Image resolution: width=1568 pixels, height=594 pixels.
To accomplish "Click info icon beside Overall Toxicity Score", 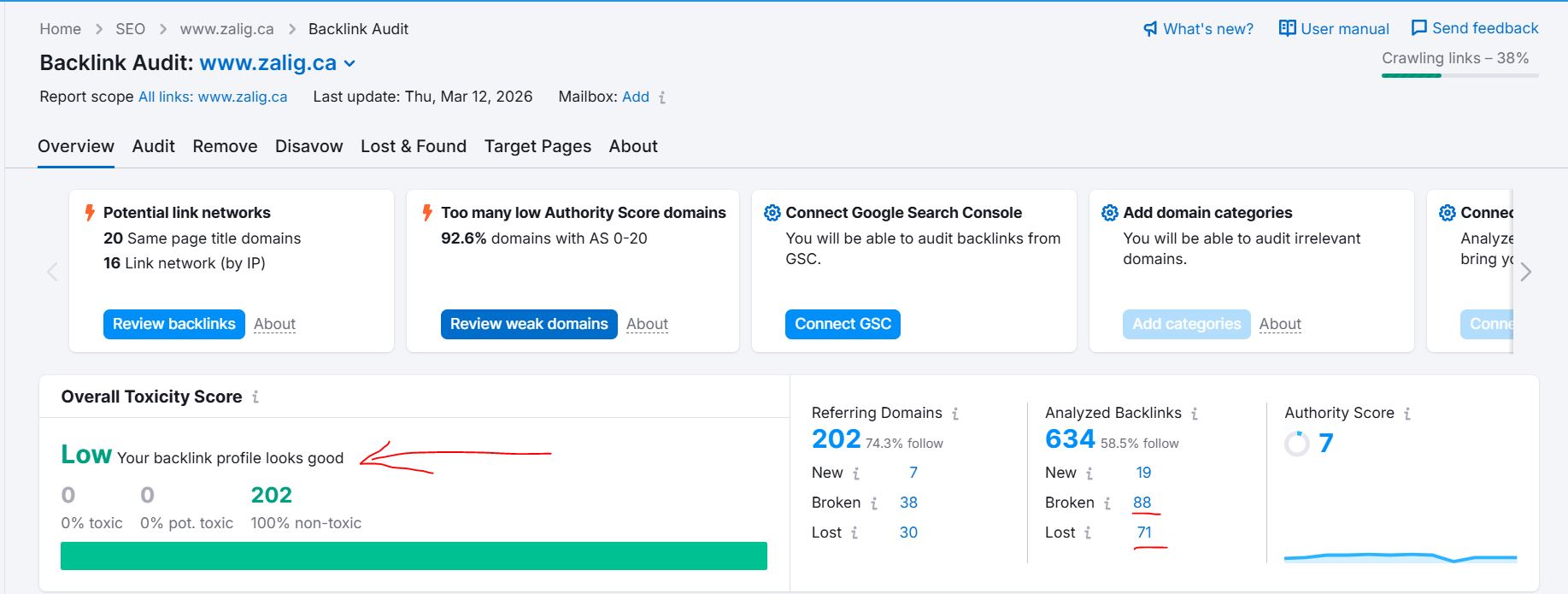I will (x=255, y=397).
